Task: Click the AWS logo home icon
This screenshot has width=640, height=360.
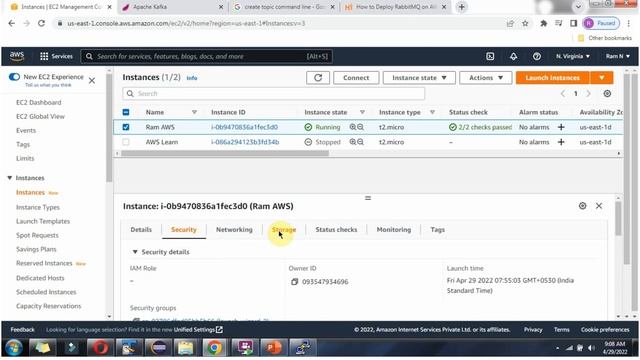Action: tap(17, 56)
